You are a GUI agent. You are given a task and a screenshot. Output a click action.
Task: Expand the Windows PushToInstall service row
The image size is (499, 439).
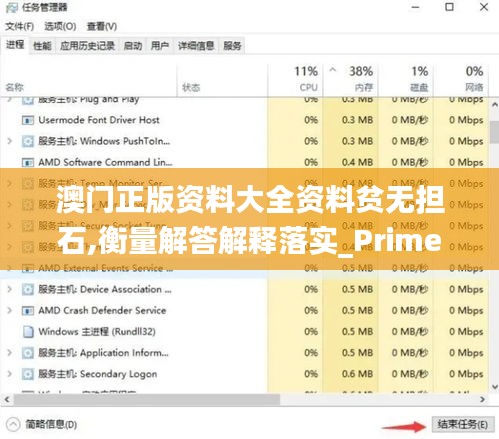click(10, 141)
